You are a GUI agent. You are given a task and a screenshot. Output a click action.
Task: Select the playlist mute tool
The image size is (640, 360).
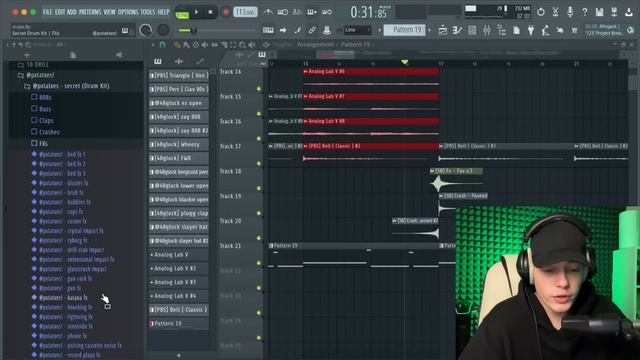coord(205,45)
